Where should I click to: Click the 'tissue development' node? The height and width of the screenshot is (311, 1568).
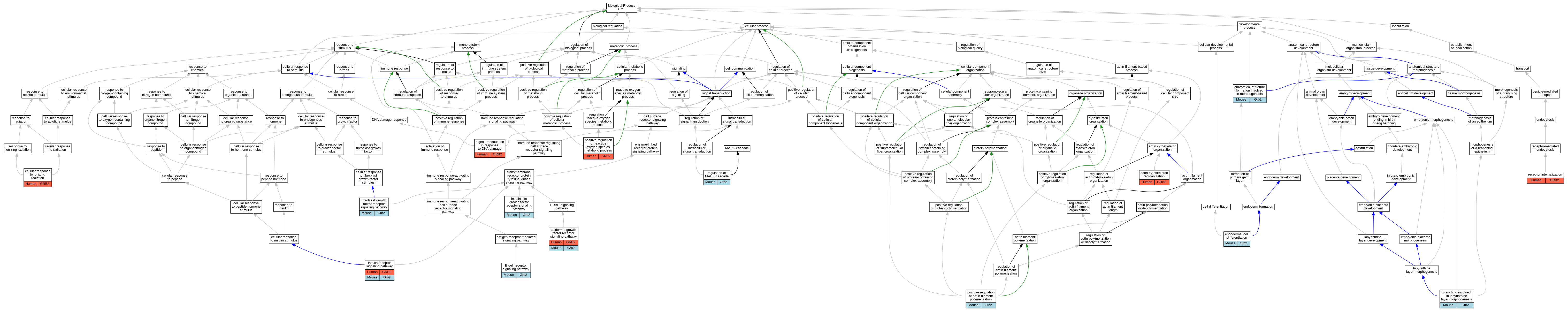coord(1380,69)
